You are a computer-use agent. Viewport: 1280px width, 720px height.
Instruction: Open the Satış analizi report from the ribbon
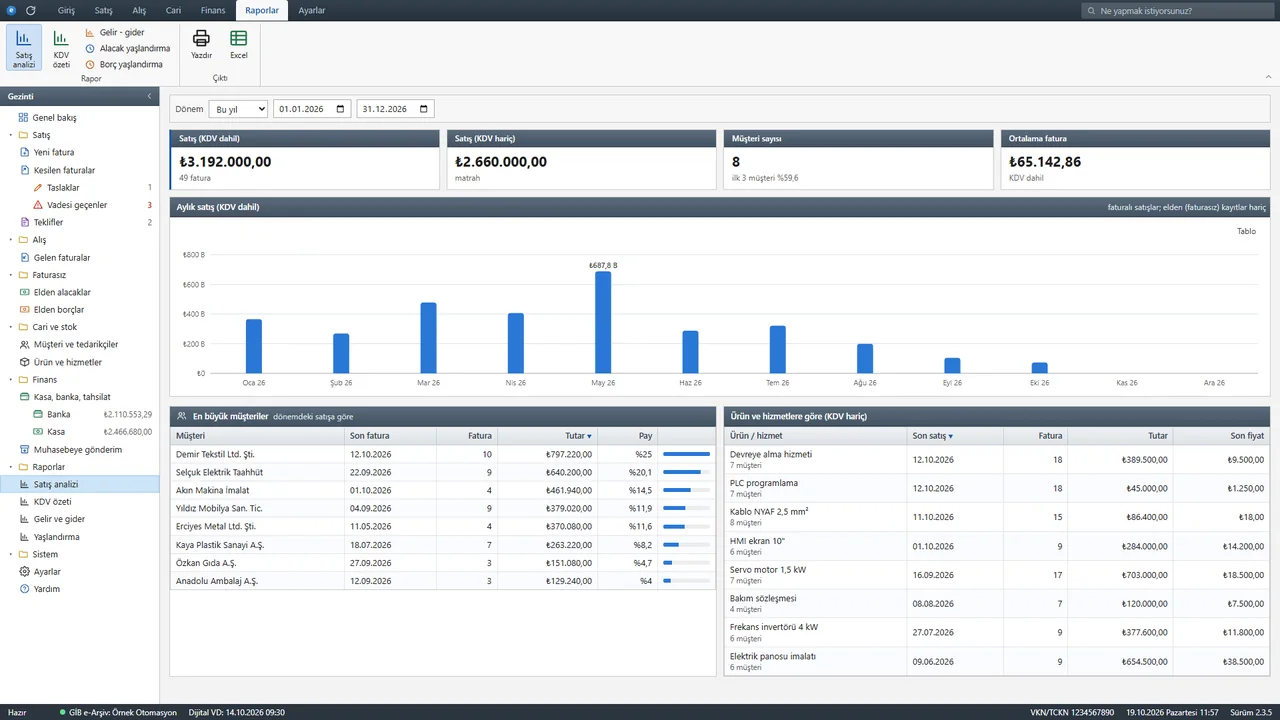tap(24, 48)
